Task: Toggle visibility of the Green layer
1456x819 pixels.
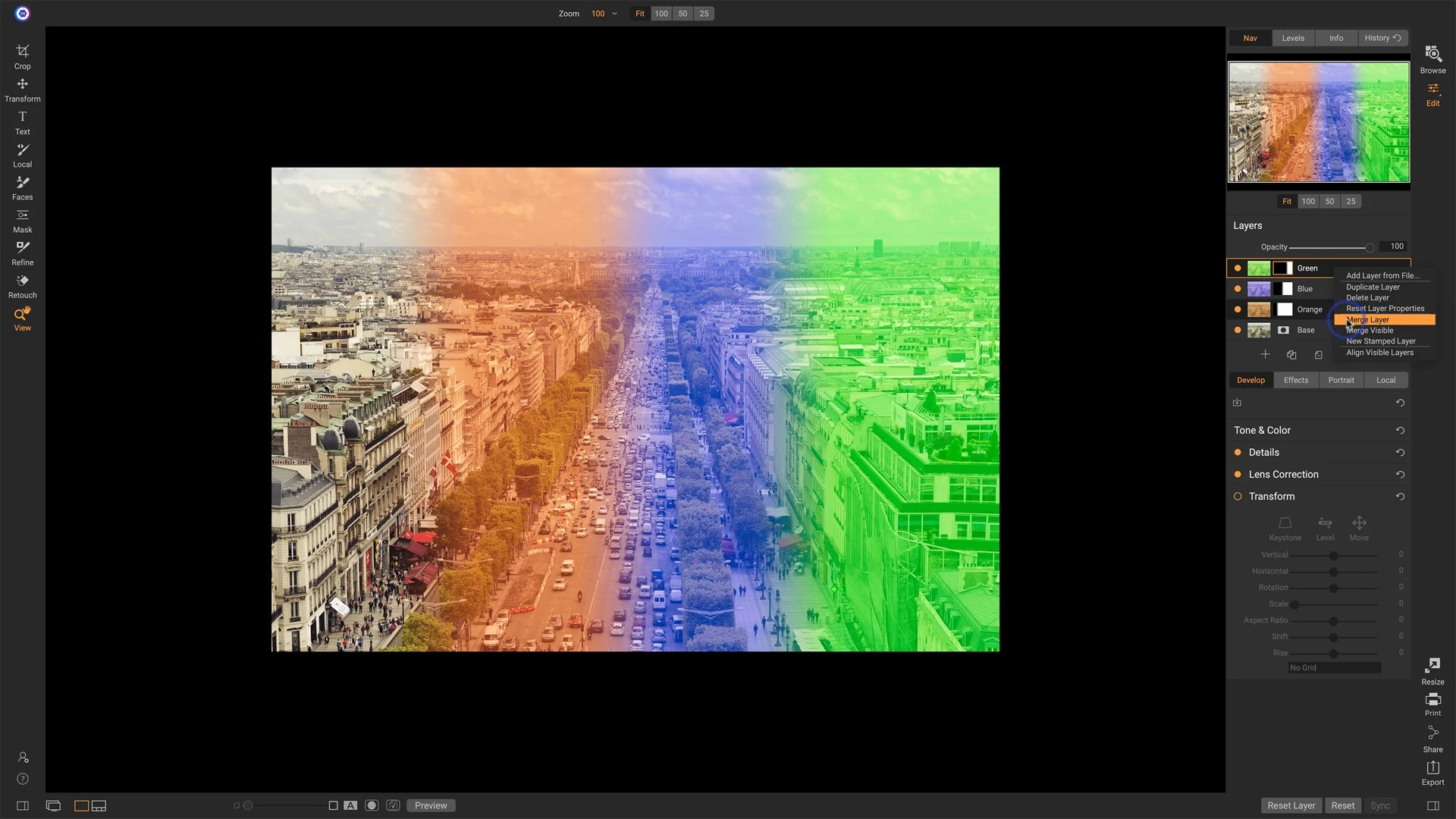Action: pos(1238,268)
